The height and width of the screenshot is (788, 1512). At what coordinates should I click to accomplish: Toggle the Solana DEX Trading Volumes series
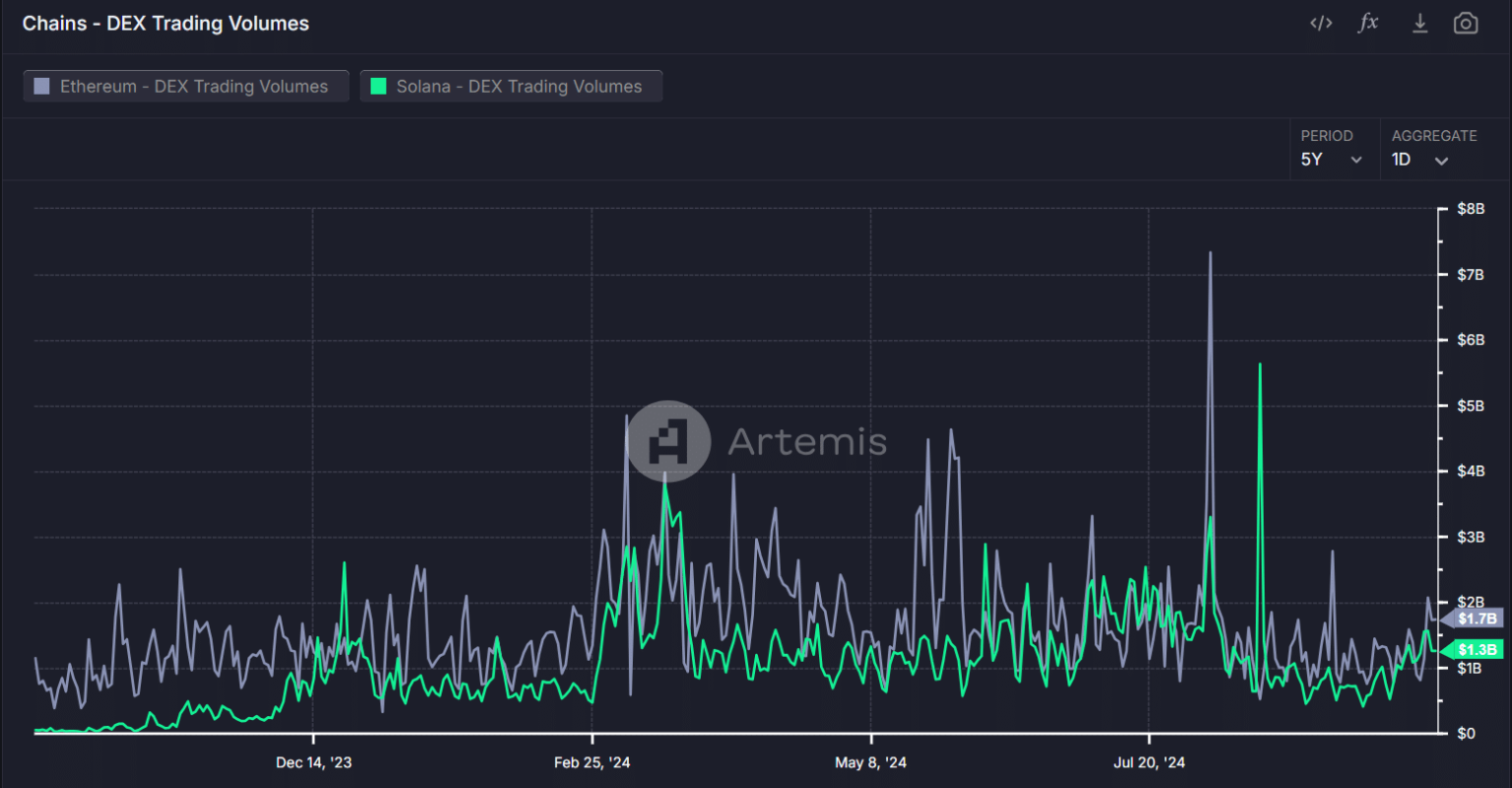pos(511,87)
